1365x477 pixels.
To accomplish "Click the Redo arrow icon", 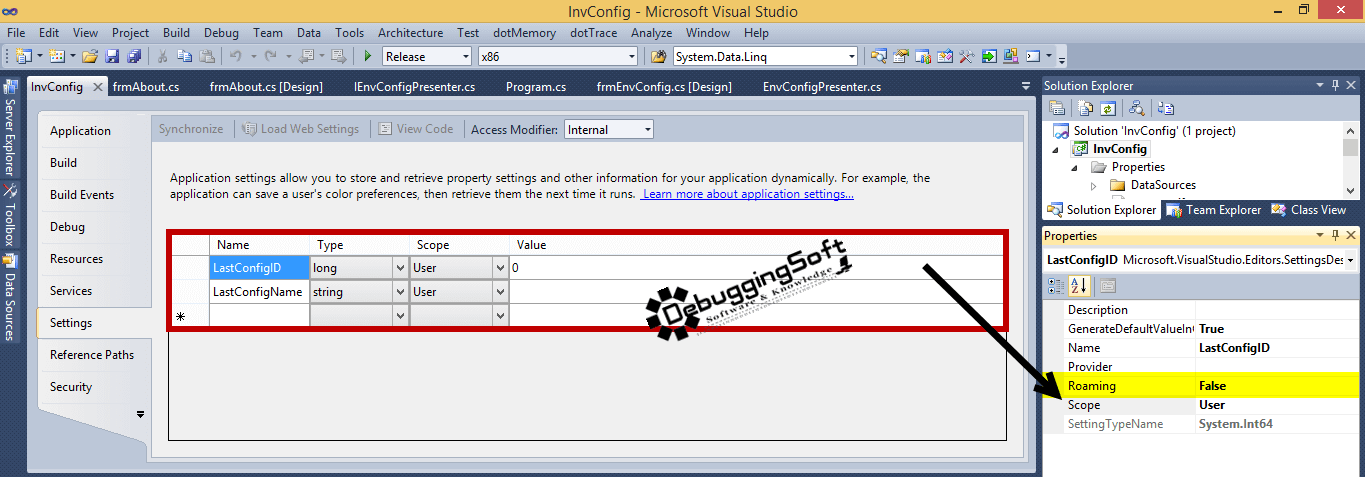I will [270, 56].
